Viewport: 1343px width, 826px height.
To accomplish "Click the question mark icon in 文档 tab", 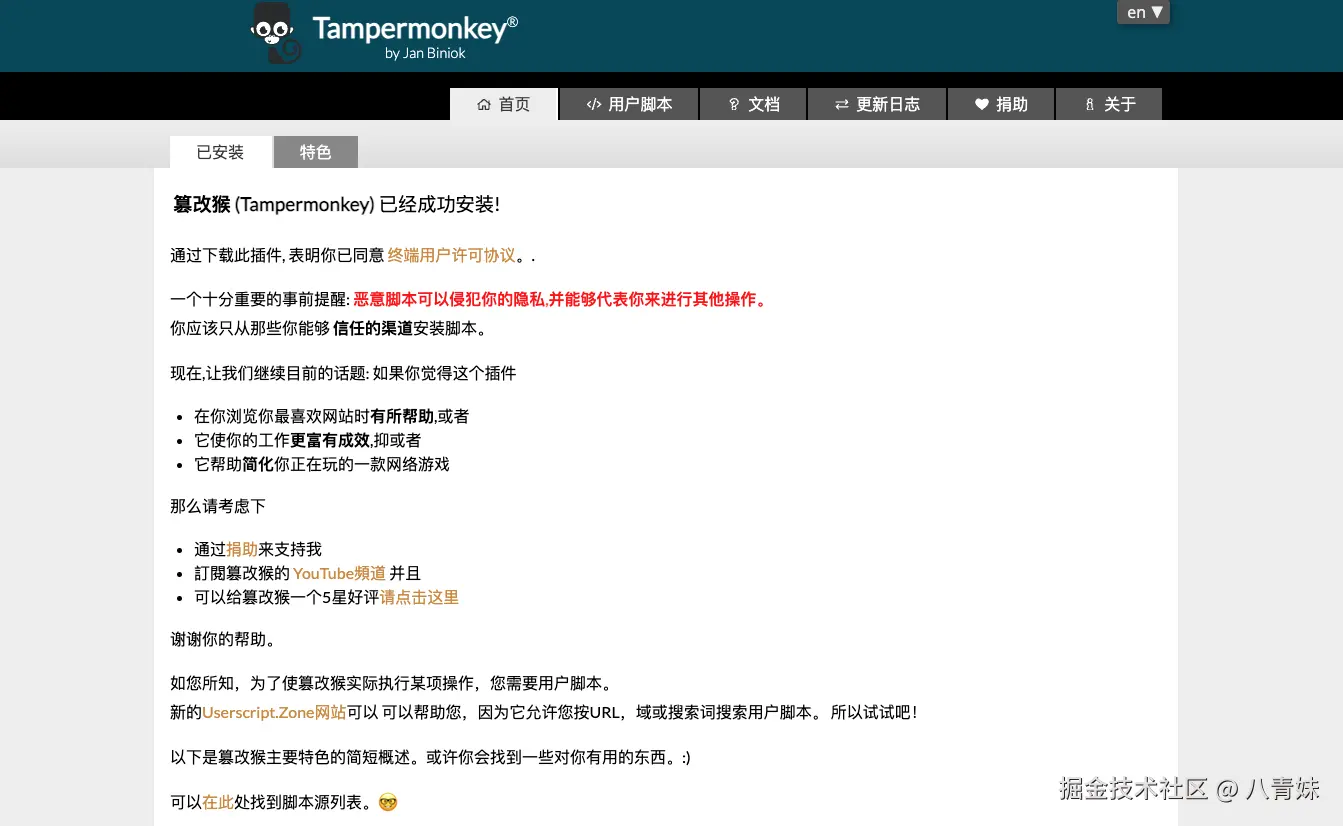I will click(734, 104).
